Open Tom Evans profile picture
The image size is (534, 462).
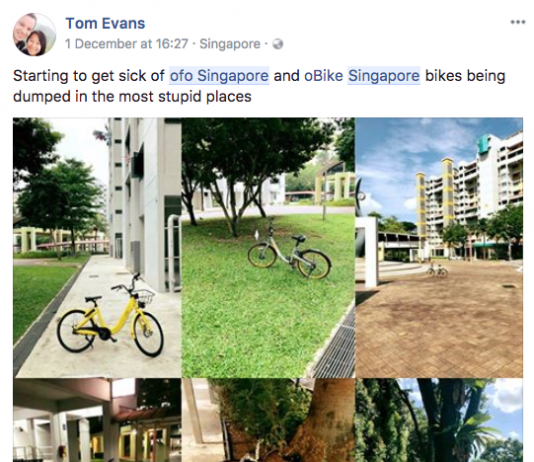(x=34, y=34)
